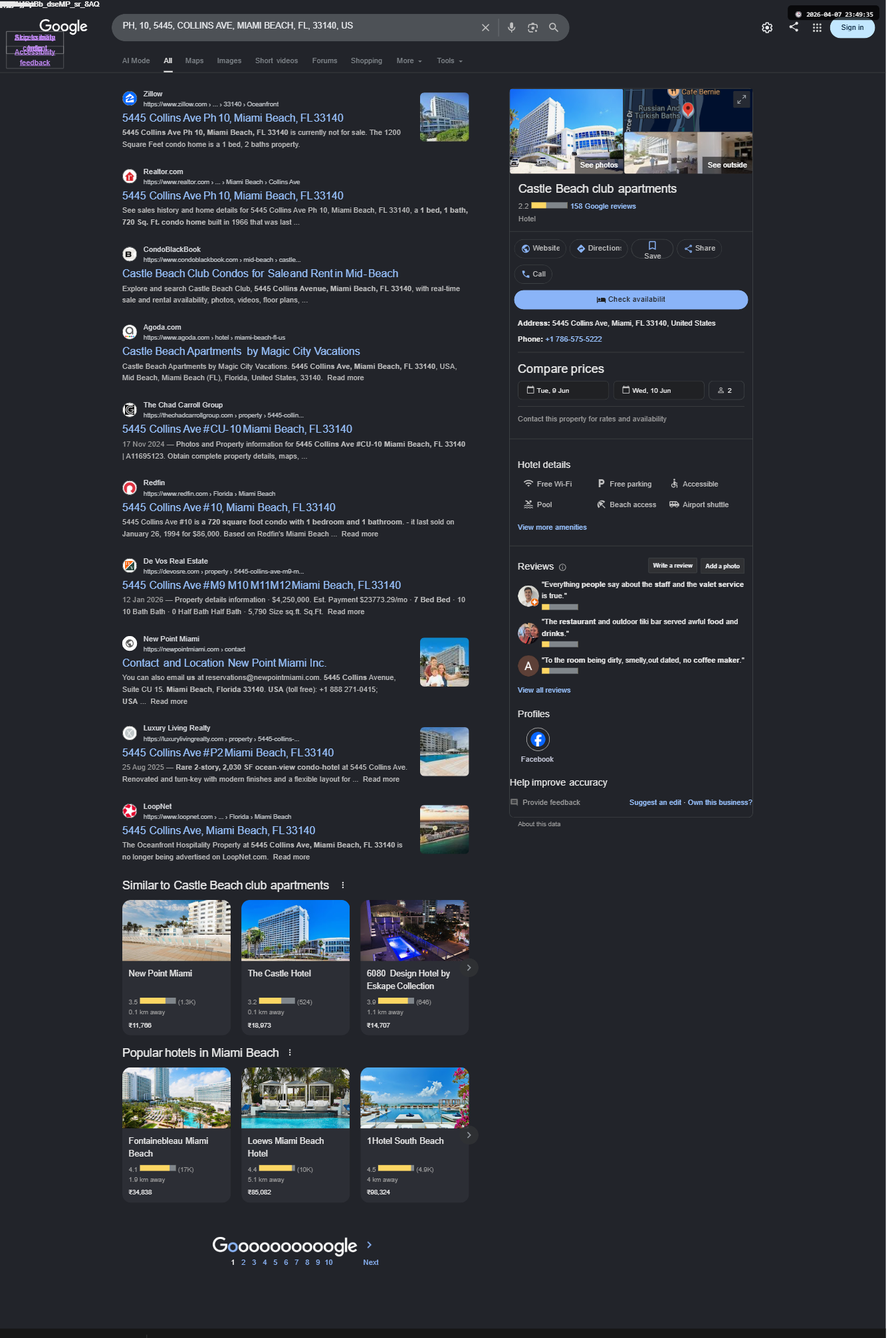Click the Directions button

point(598,249)
